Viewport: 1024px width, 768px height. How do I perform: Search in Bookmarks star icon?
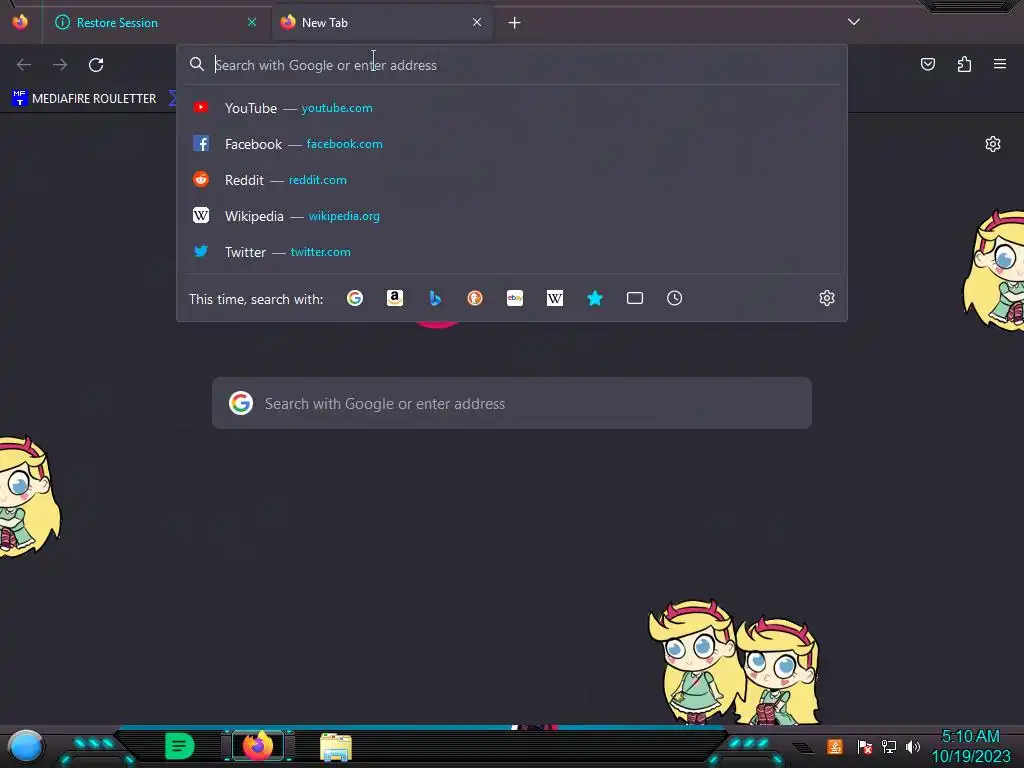pos(595,298)
